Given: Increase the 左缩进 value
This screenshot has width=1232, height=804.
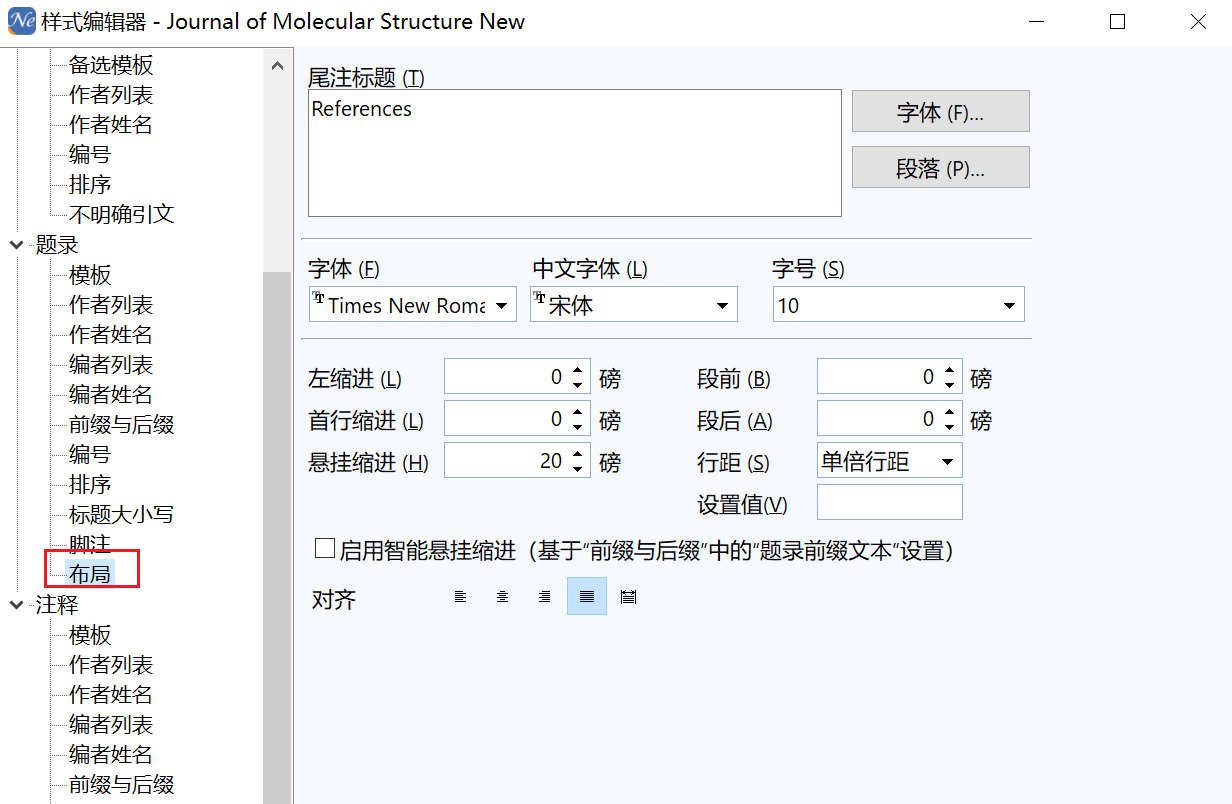Looking at the screenshot, I should coord(577,371).
